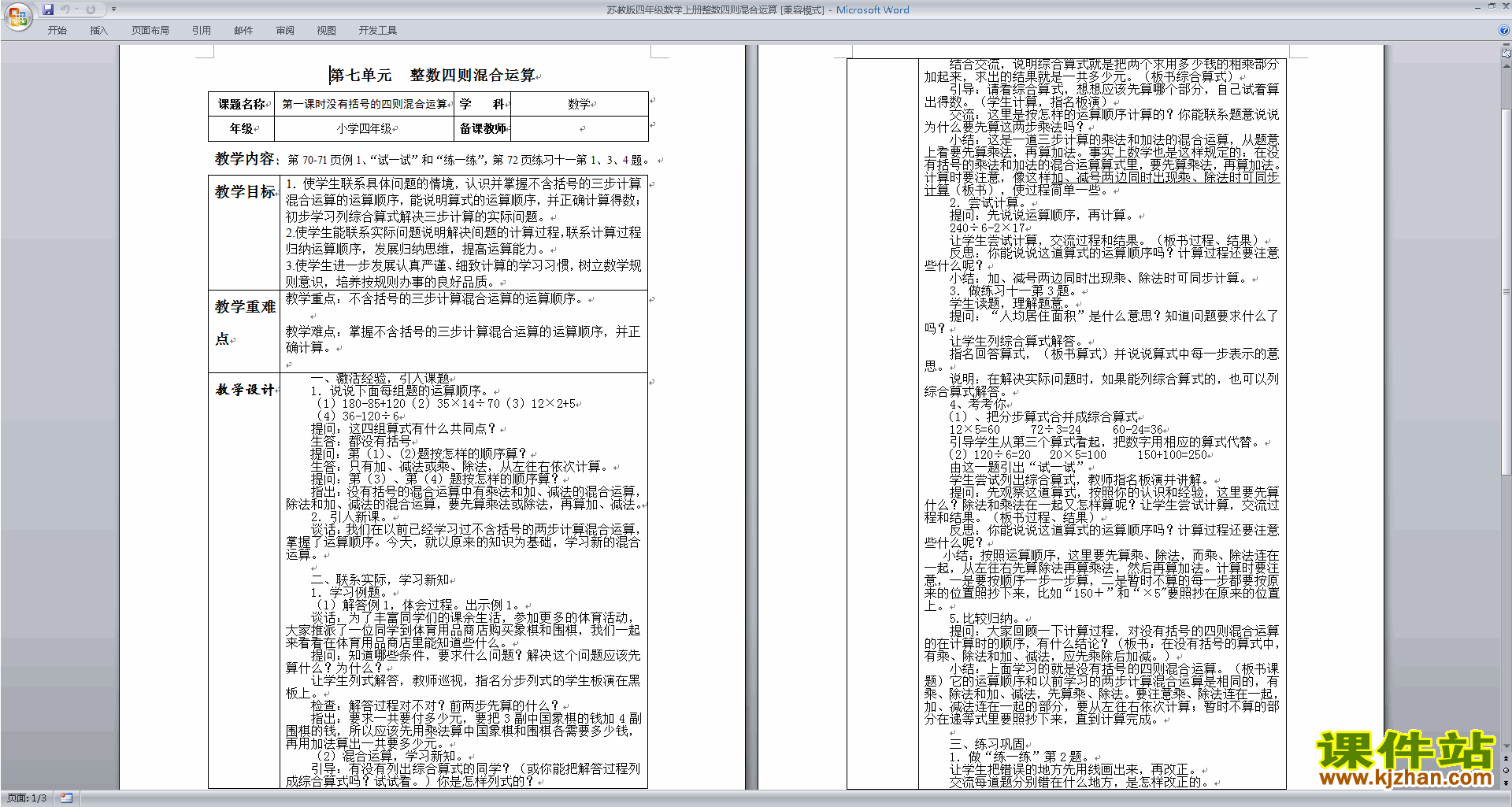Open the 邮件 ribbon tab

[x=243, y=31]
